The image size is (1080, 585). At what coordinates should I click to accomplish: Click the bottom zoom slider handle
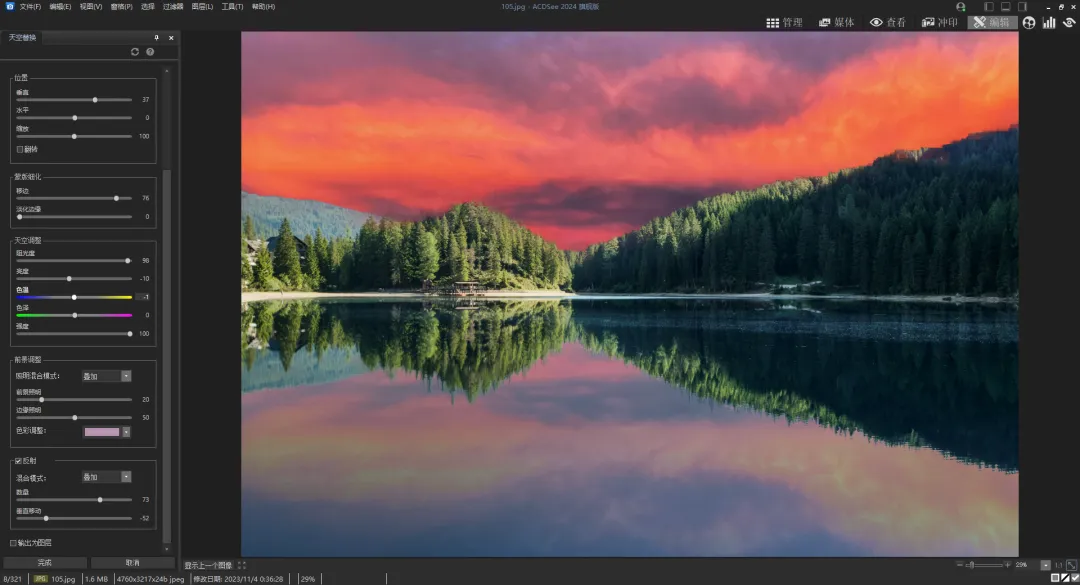[972, 565]
